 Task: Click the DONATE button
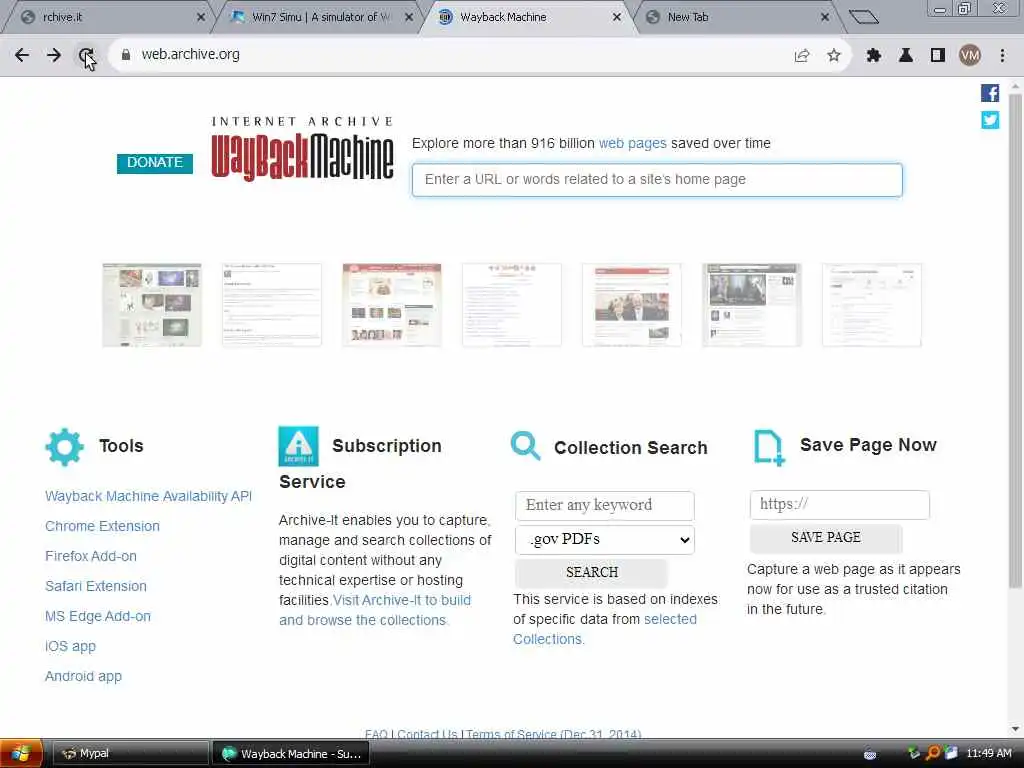(x=155, y=163)
